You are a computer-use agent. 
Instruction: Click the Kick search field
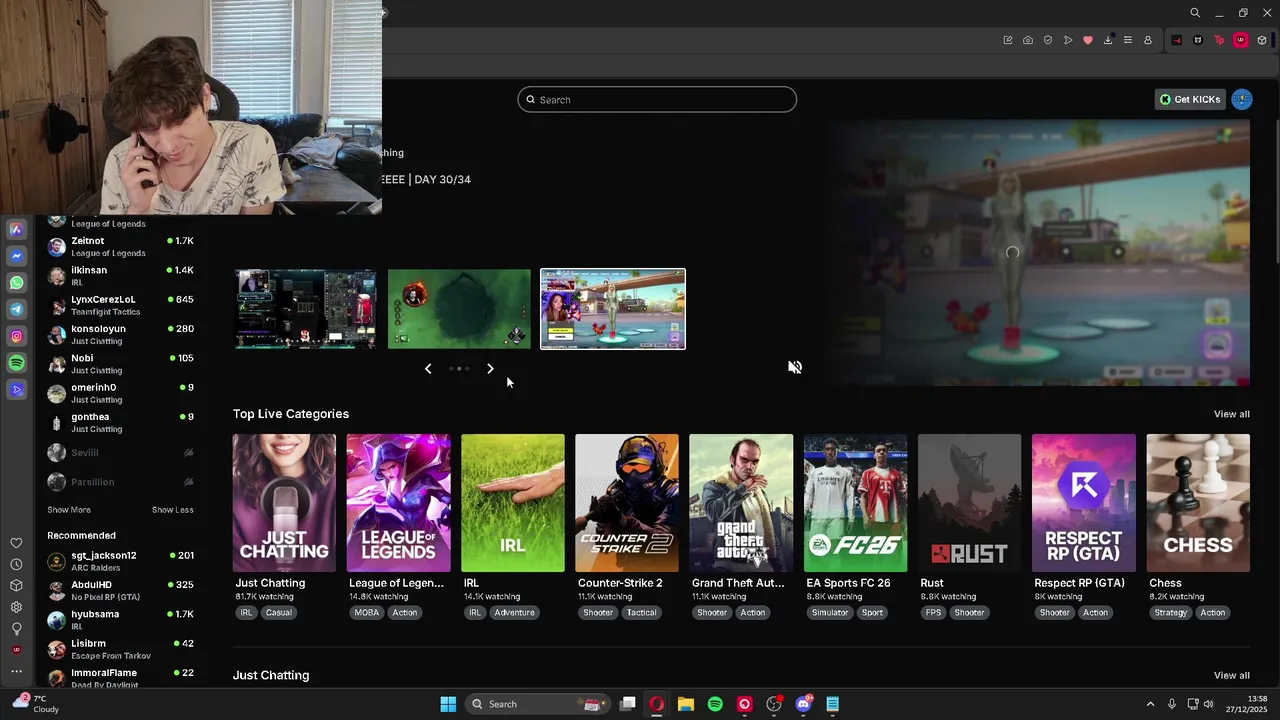coord(657,99)
